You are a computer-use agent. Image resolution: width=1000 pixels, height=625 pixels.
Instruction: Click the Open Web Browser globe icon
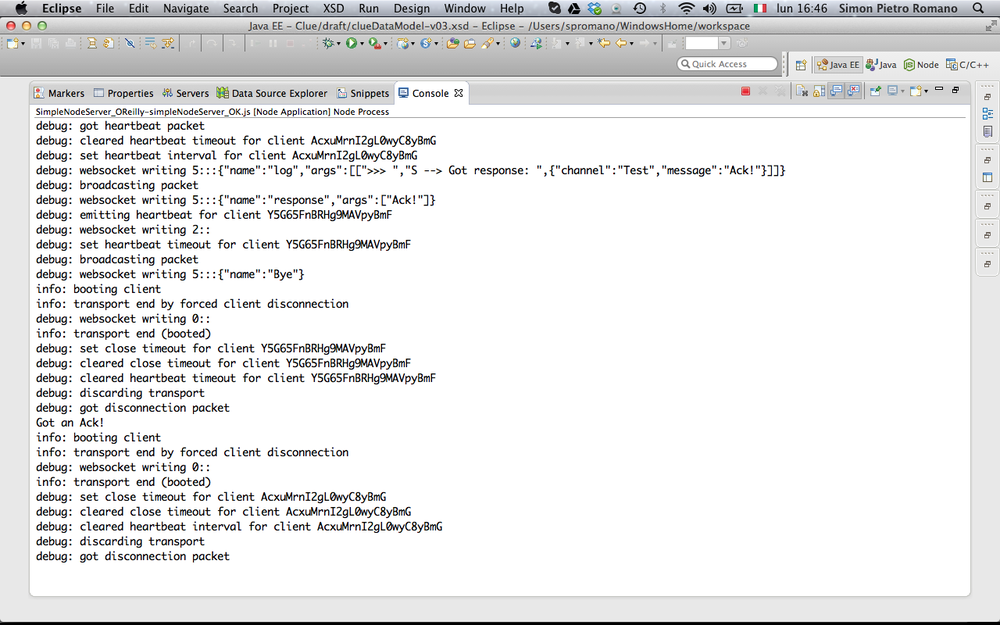515,44
